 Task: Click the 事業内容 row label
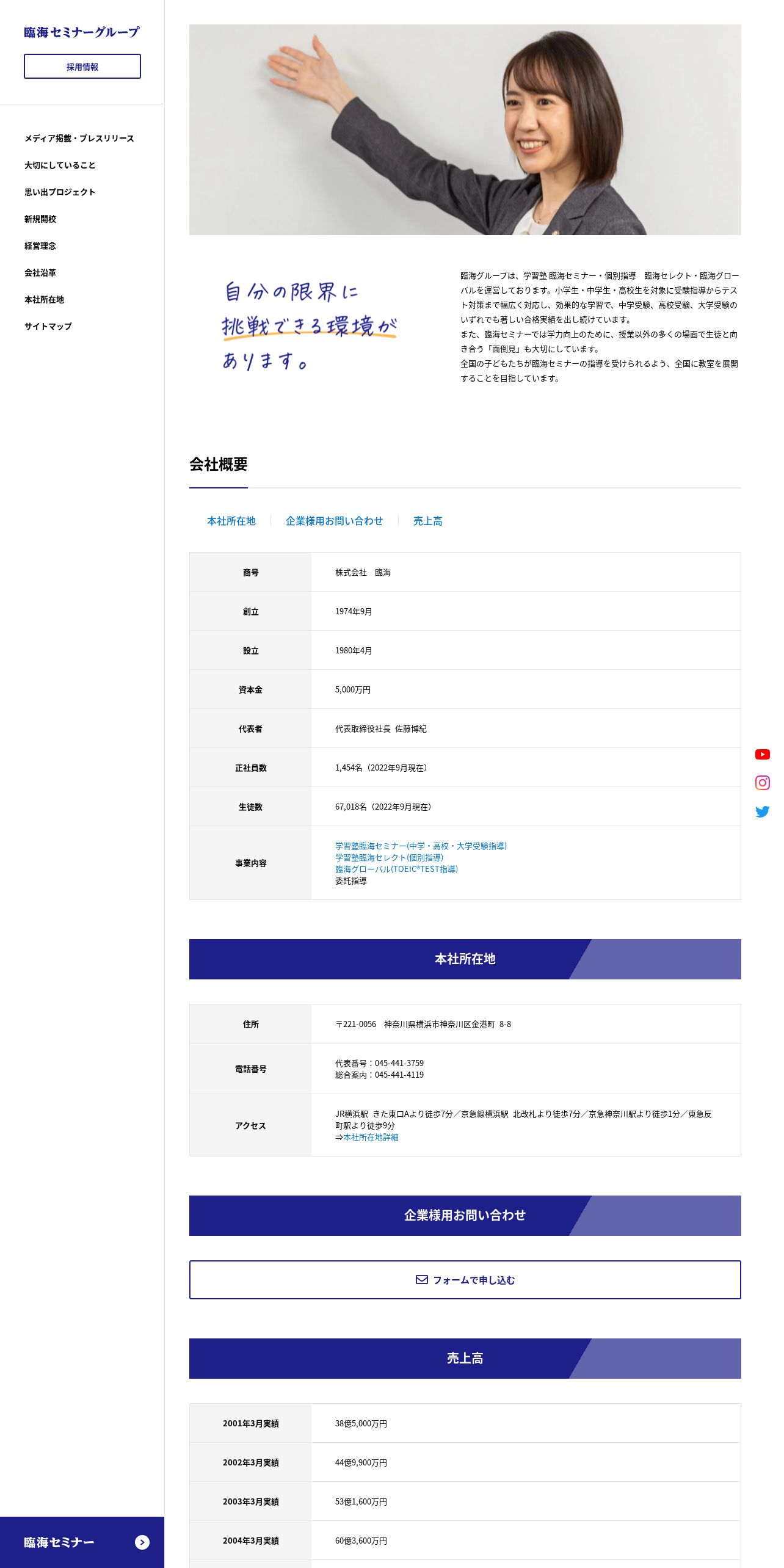(250, 863)
